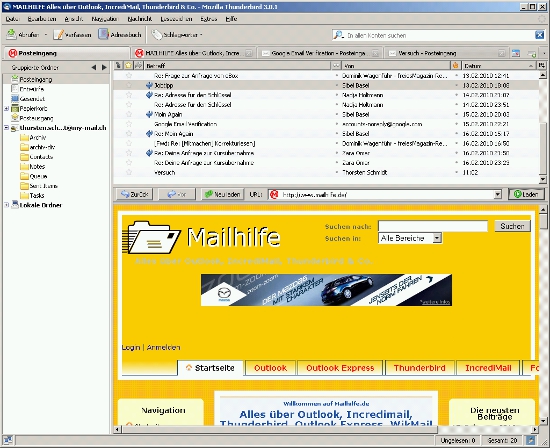The width and height of the screenshot is (550, 448).
Task: Star the Re: Moin Again message
Action: 129,134
